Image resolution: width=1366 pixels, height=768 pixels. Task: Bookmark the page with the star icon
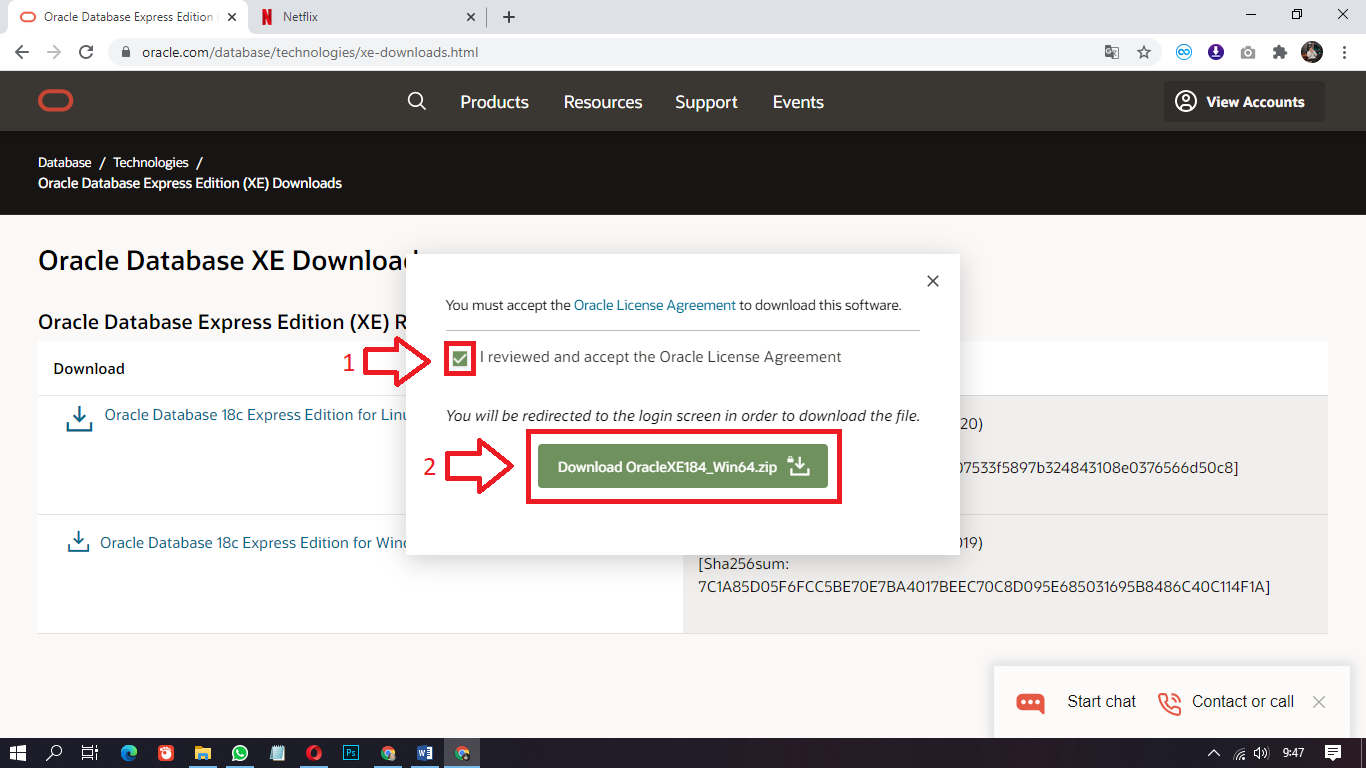1144,51
